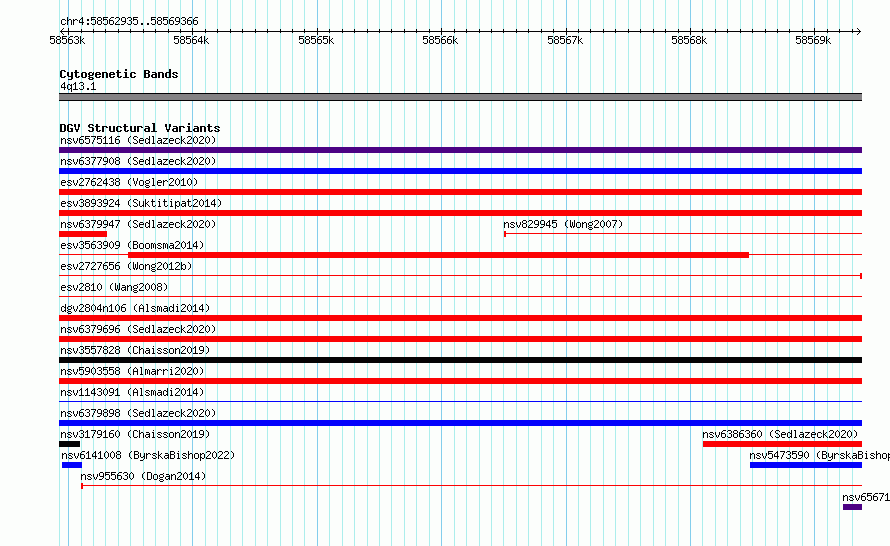Select the red esv3893924 variant bar
This screenshot has height=546, width=890.
click(x=460, y=213)
